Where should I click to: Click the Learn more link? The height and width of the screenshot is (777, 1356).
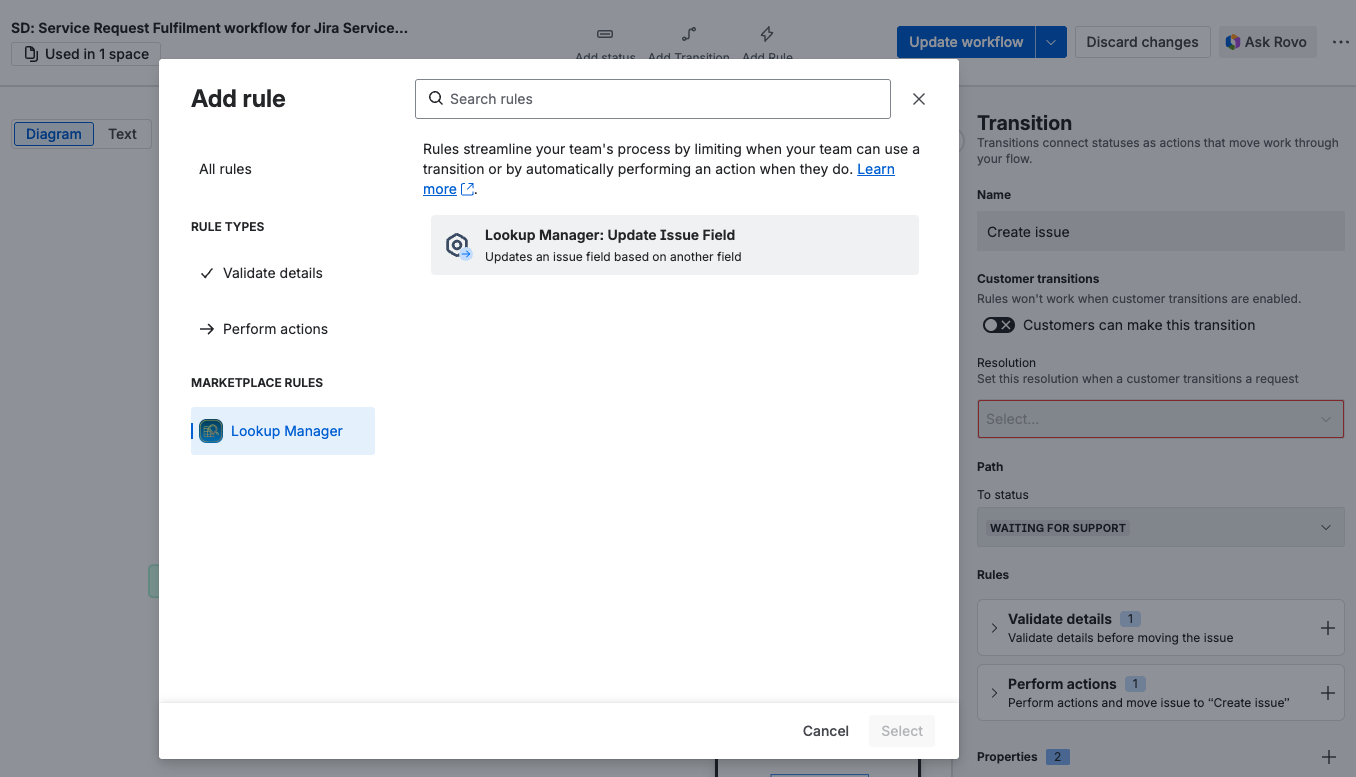tap(876, 168)
